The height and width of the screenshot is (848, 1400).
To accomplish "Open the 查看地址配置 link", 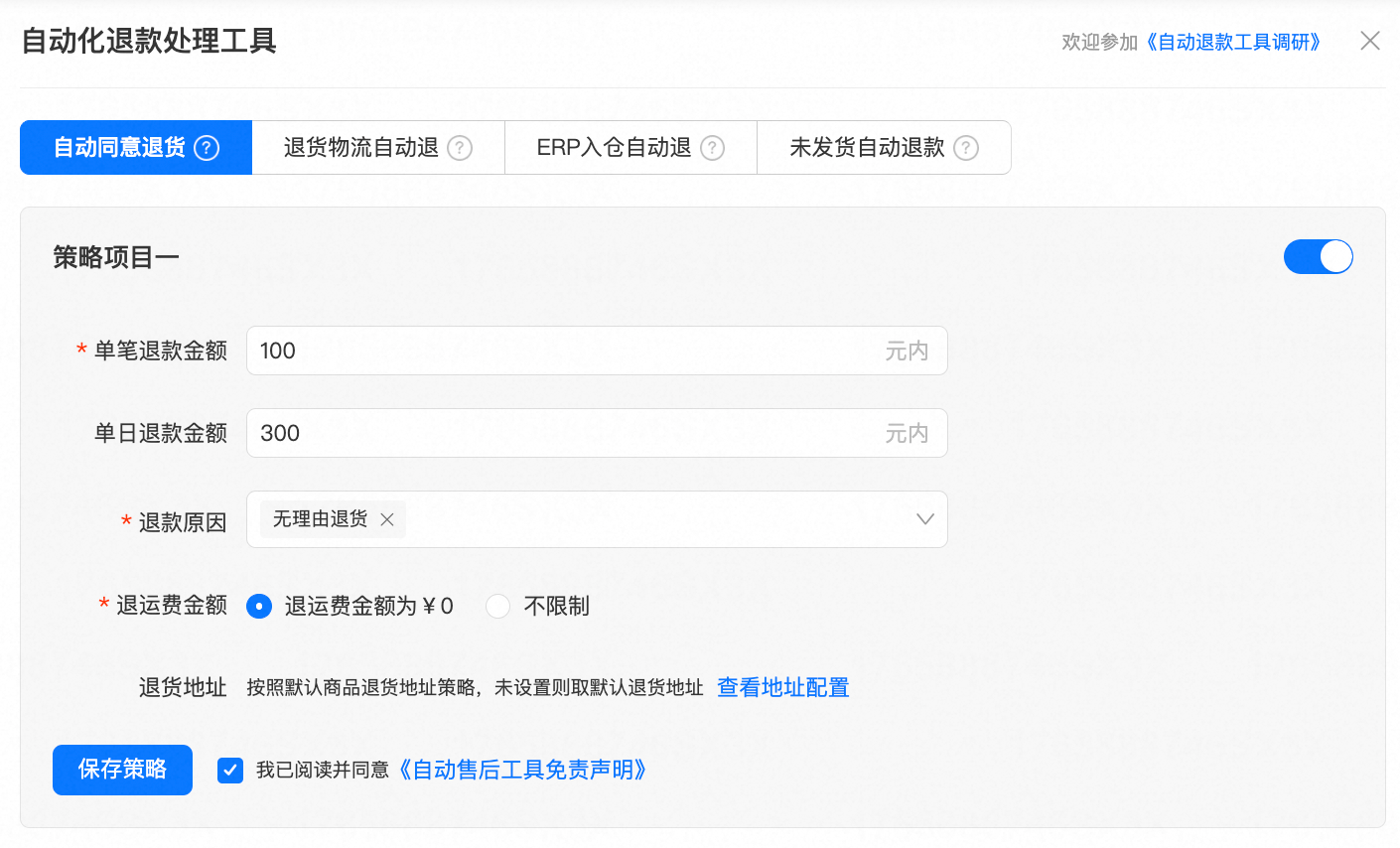I will tap(782, 687).
